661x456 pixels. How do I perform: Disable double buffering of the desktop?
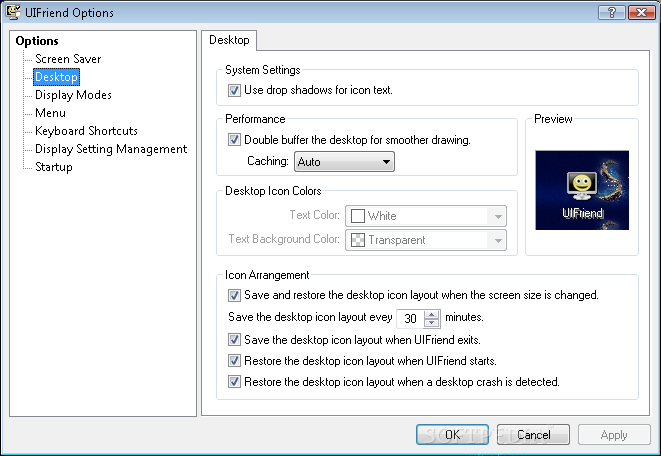coord(235,140)
